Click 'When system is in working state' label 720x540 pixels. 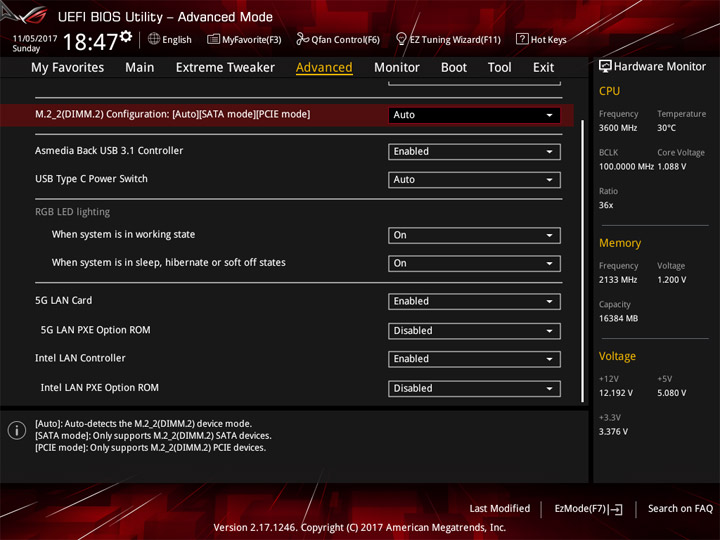(x=123, y=234)
